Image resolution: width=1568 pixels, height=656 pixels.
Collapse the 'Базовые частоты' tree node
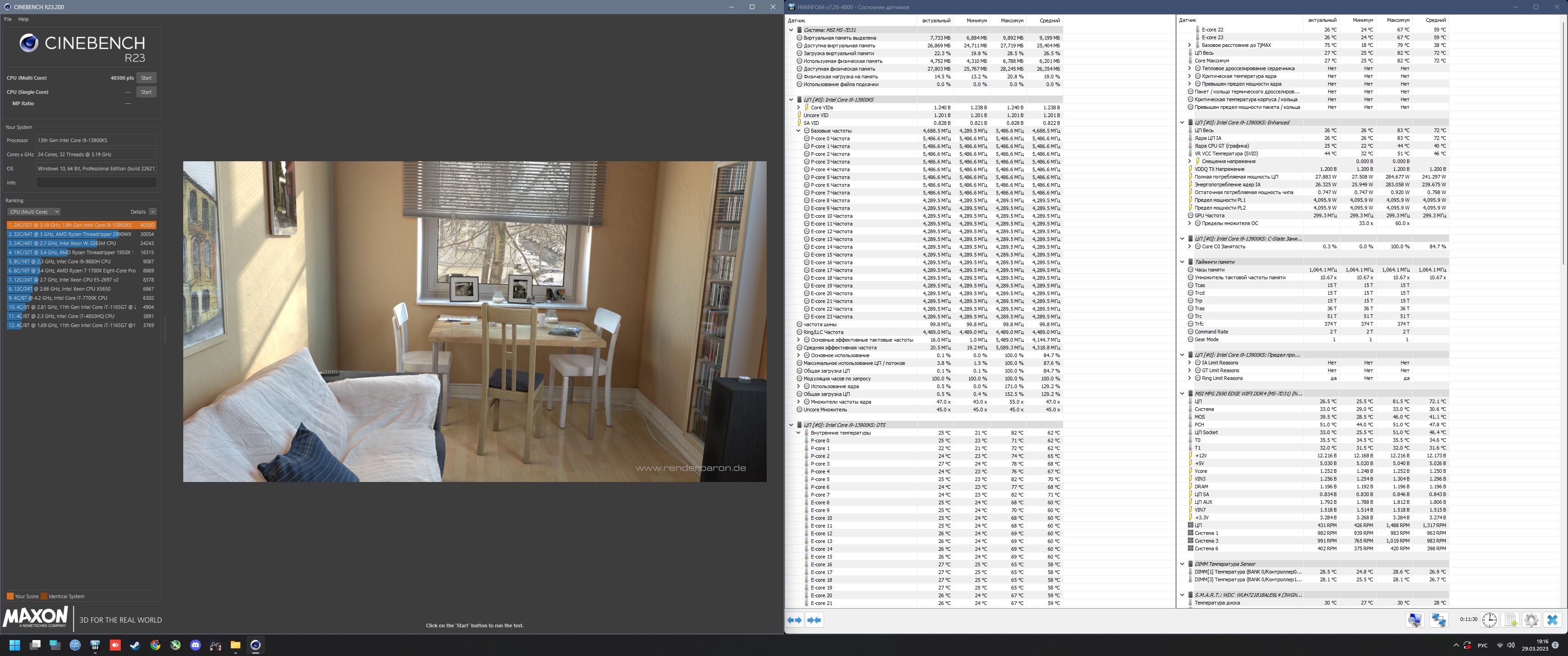(798, 131)
